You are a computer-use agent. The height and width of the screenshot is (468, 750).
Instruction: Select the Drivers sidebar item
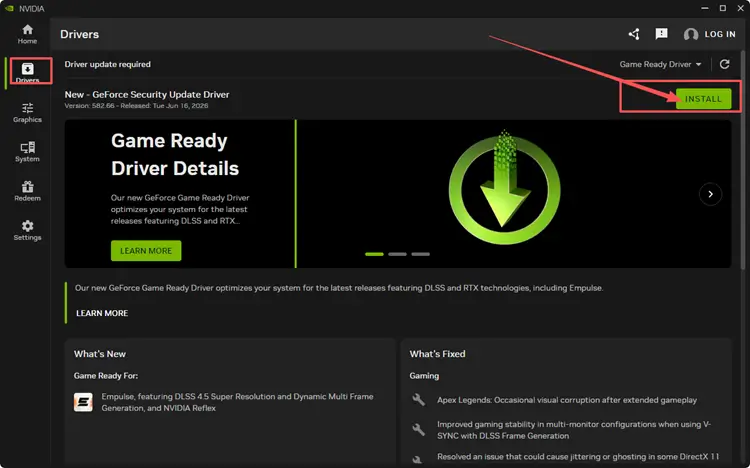(x=27, y=72)
